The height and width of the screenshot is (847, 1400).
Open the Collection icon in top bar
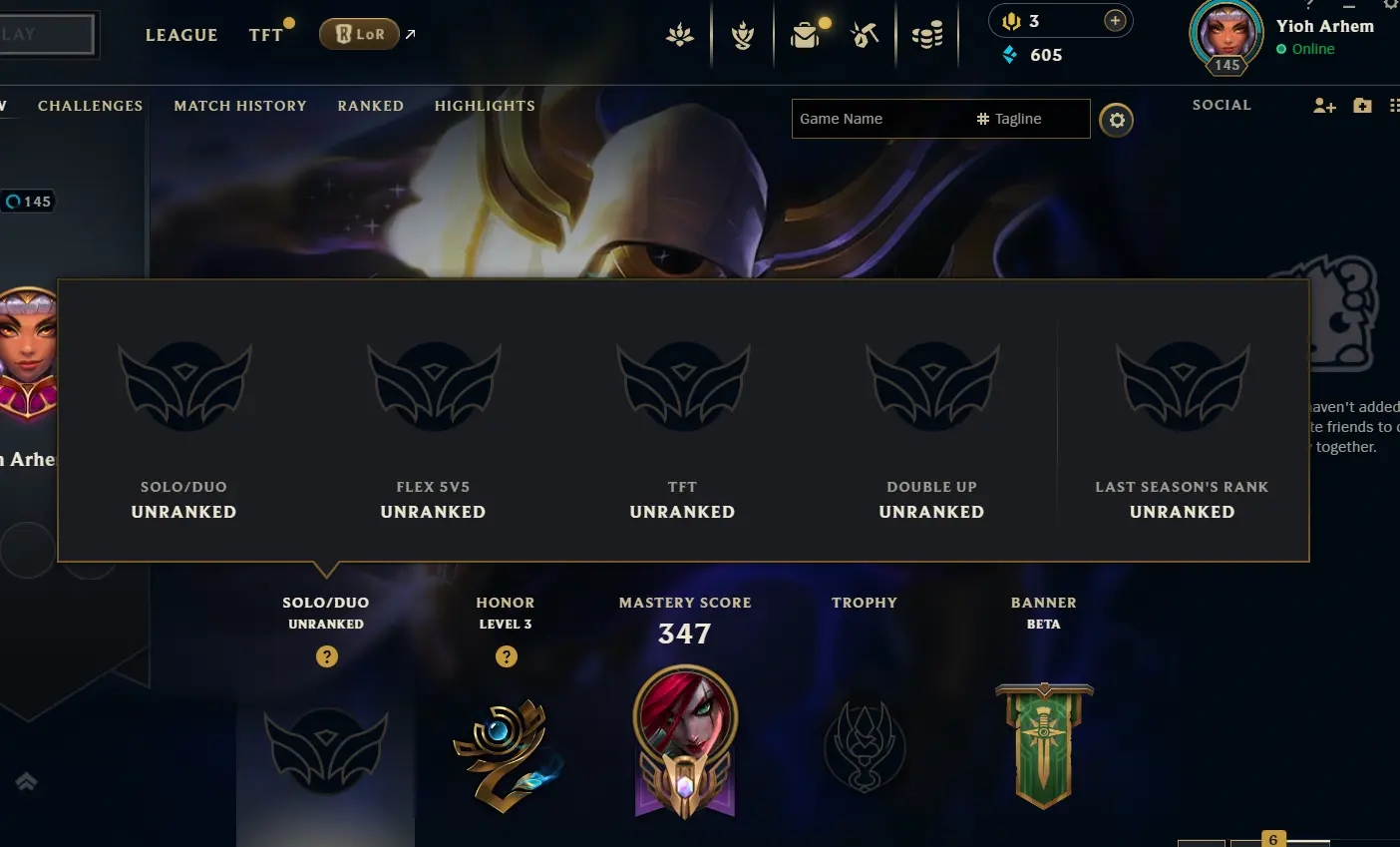pyautogui.click(x=680, y=35)
